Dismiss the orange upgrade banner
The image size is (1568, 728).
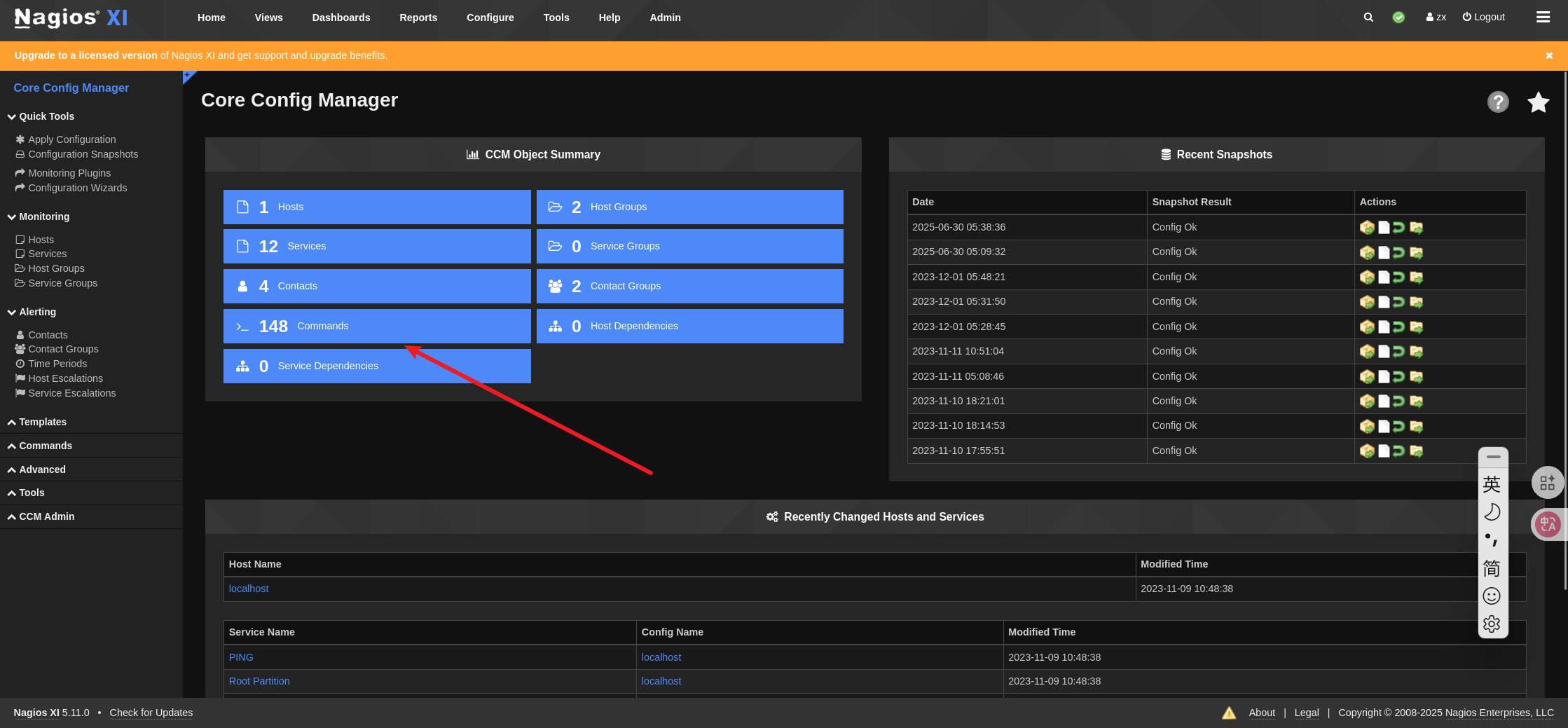point(1549,55)
